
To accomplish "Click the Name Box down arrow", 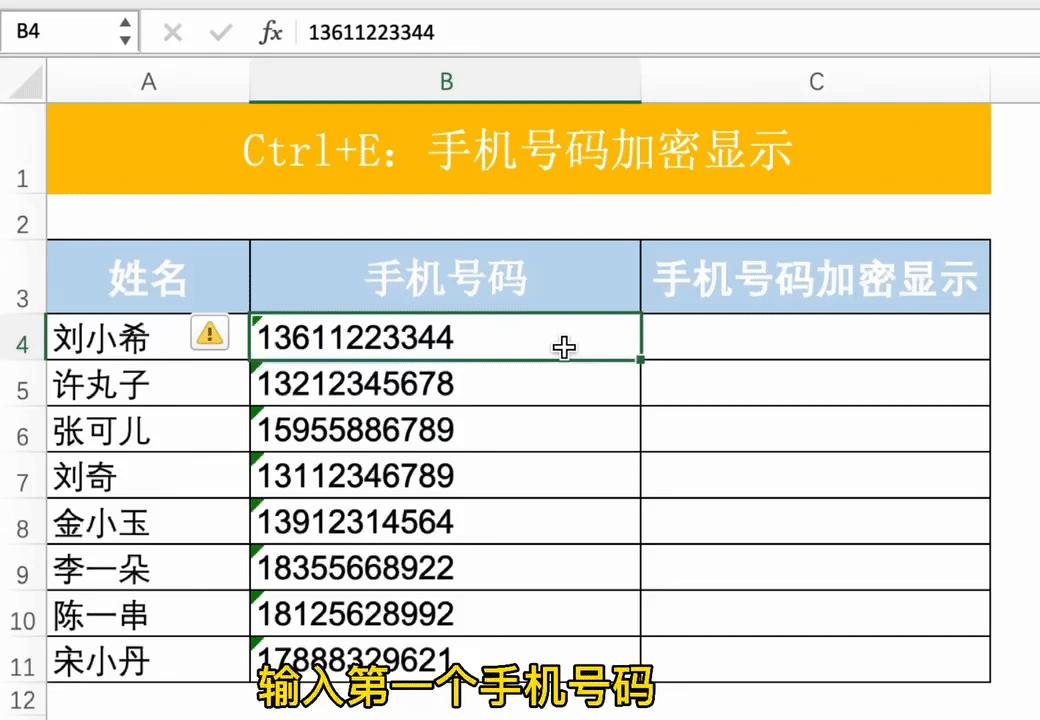I will (x=124, y=39).
